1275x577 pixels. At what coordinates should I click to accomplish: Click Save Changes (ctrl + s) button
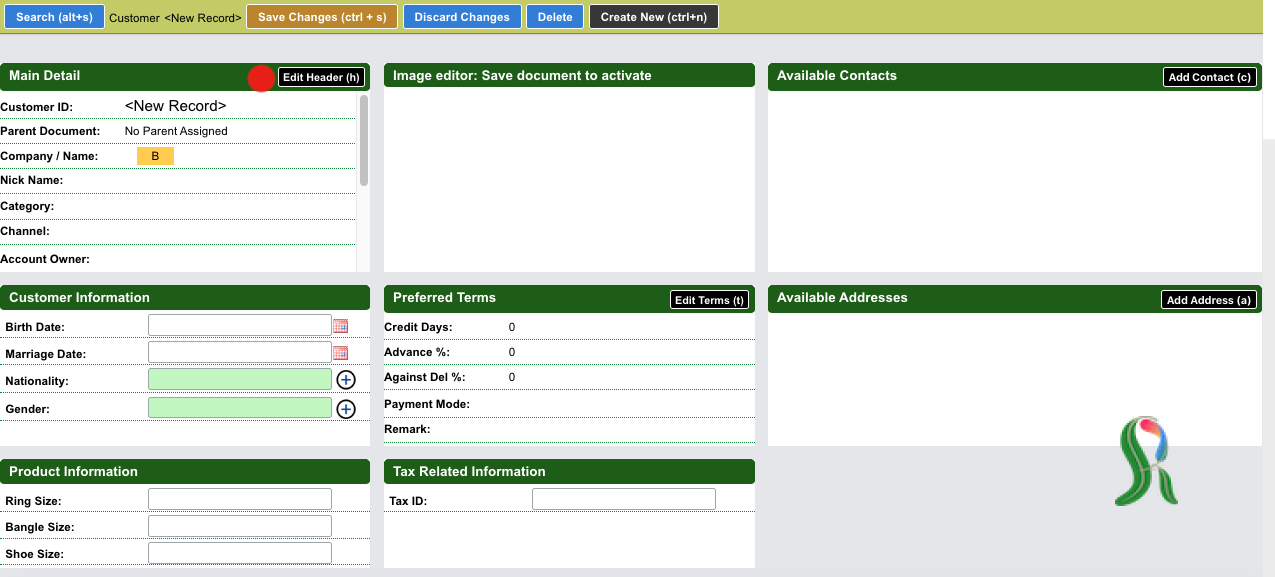[322, 17]
